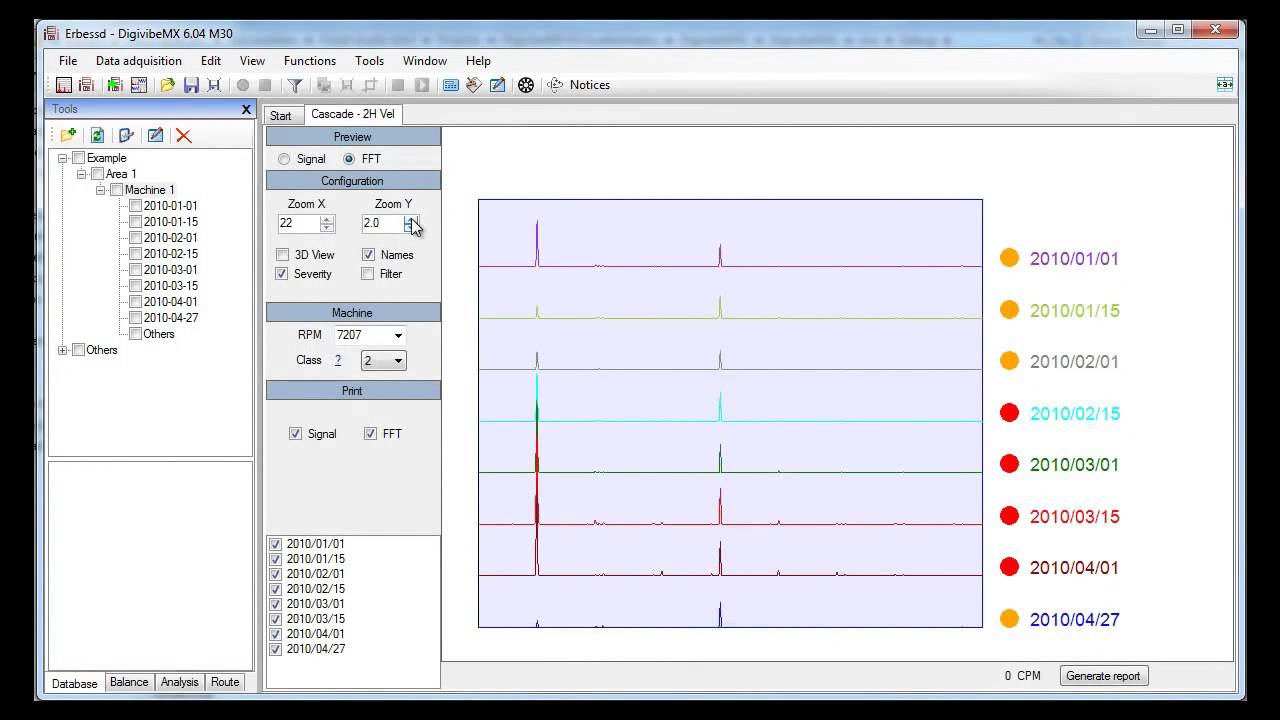Click the far-right toolbar icon
1280x720 pixels.
(x=1224, y=85)
